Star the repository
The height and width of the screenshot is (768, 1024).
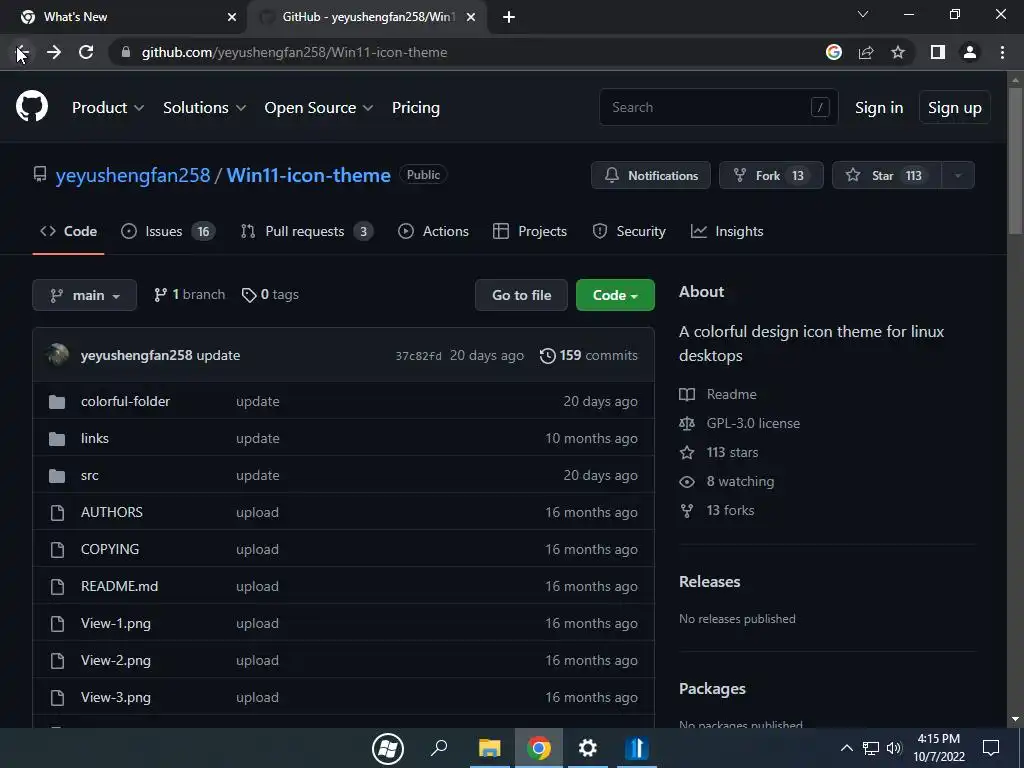click(887, 175)
